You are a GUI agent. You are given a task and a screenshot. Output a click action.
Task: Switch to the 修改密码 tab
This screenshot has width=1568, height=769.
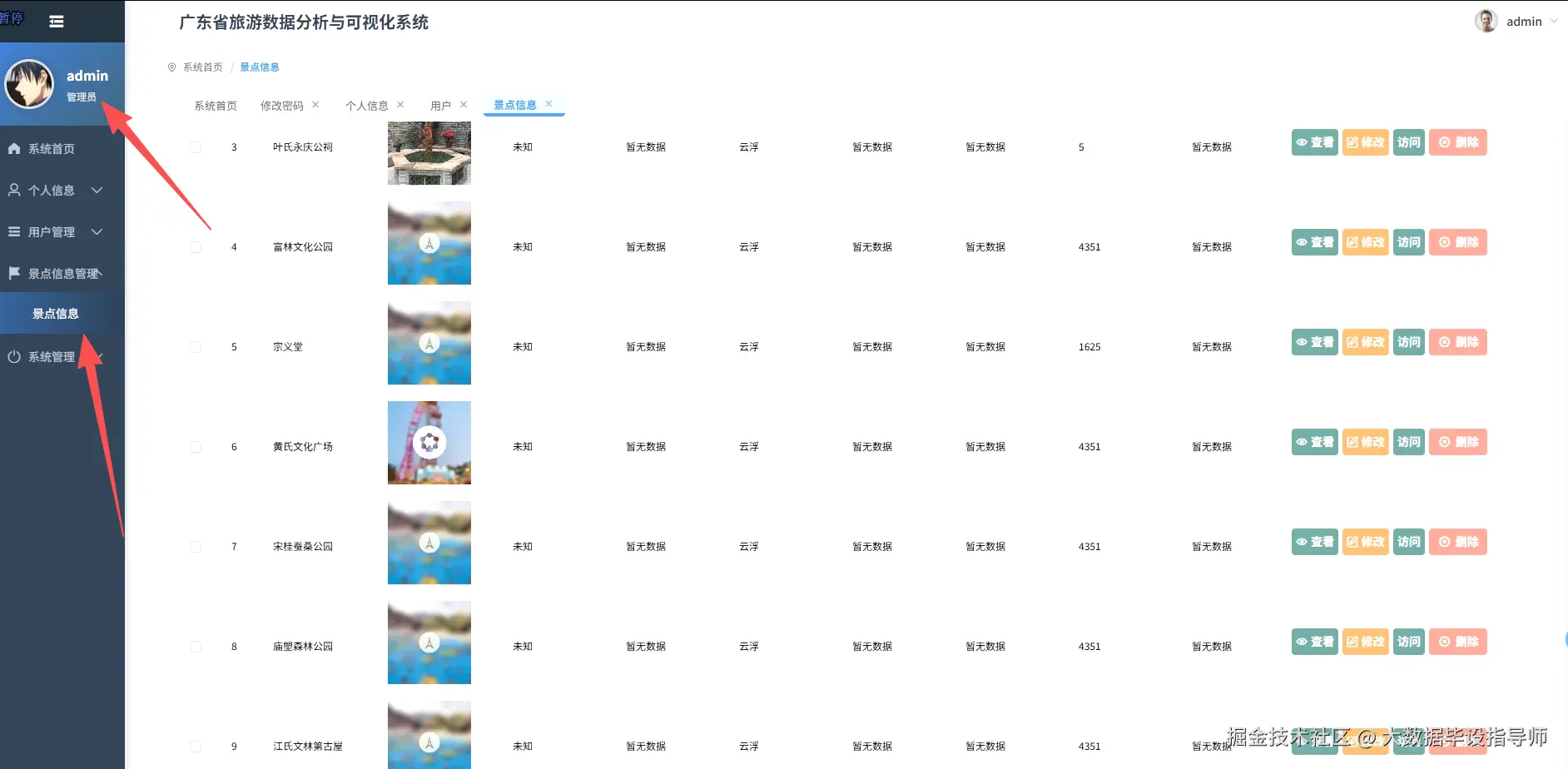pyautogui.click(x=283, y=105)
